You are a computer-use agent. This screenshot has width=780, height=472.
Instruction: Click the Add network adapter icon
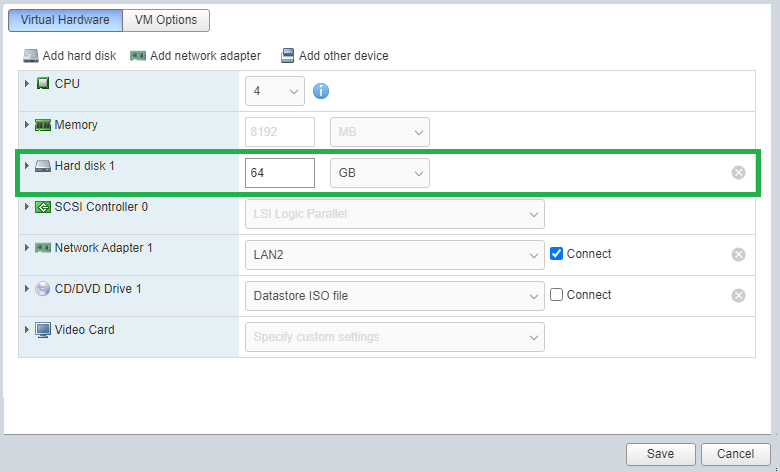click(138, 56)
